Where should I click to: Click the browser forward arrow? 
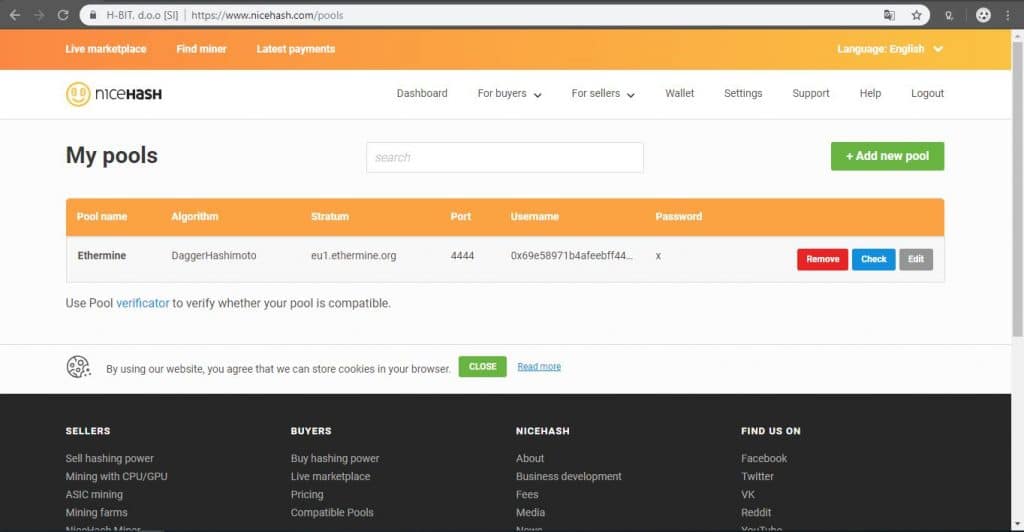(x=39, y=15)
